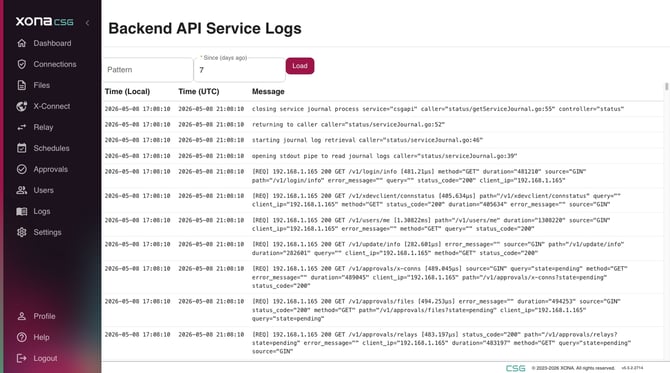Viewport: 670px width, 373px height.
Task: Open the Dashboard menu item
Action: pyautogui.click(x=52, y=43)
